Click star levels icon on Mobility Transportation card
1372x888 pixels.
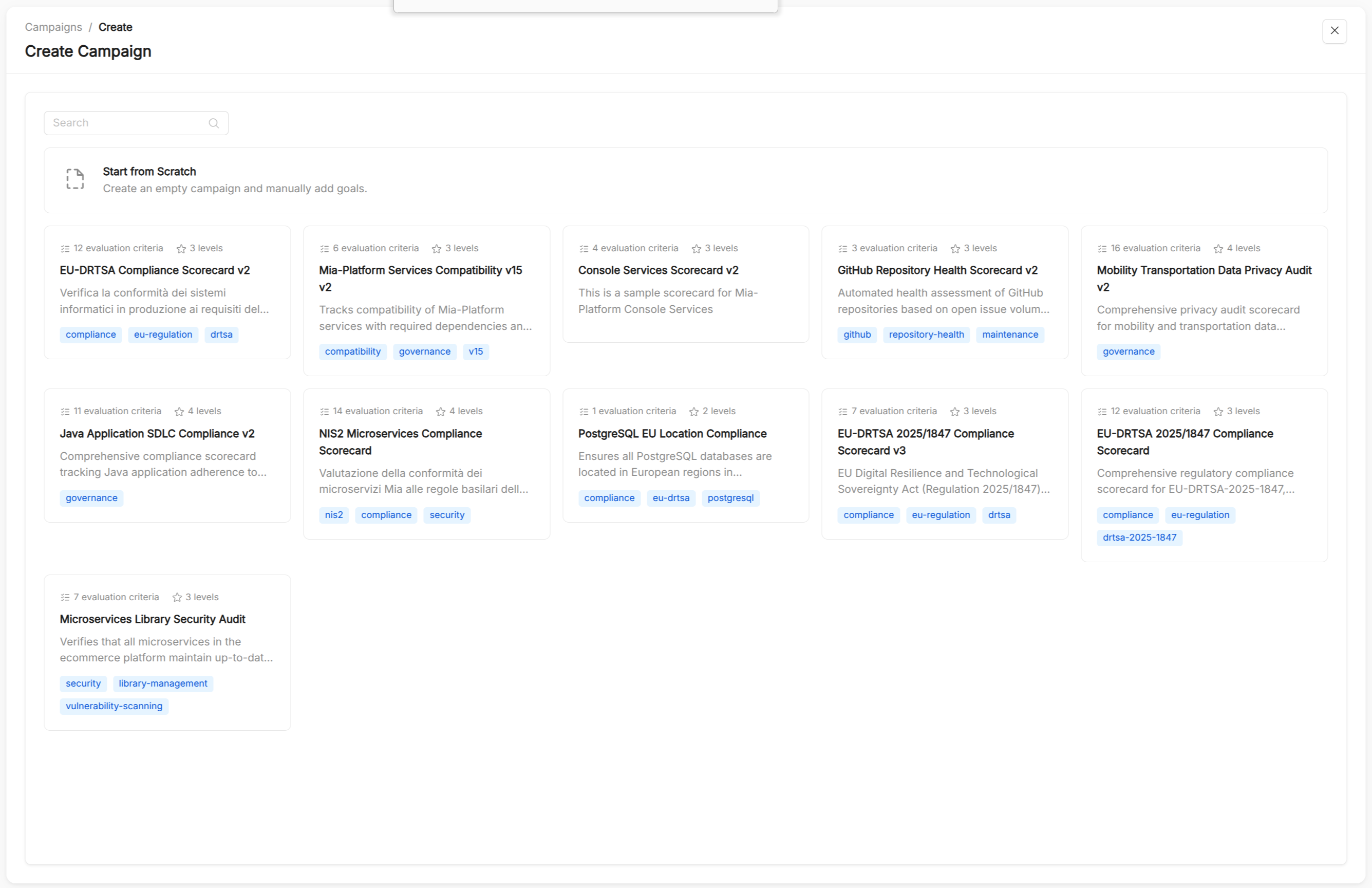pyautogui.click(x=1217, y=249)
